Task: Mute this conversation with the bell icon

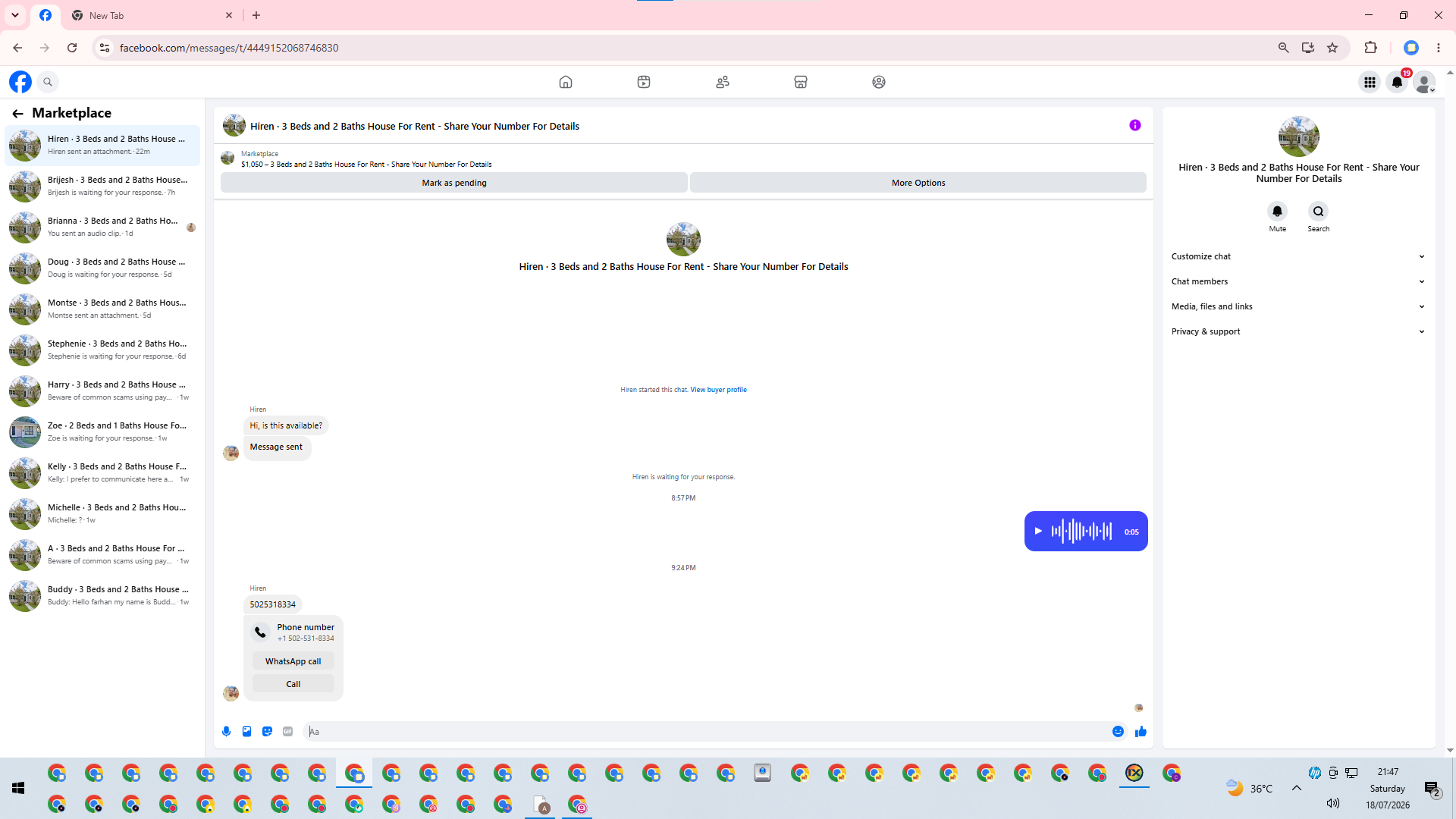Action: [1278, 212]
